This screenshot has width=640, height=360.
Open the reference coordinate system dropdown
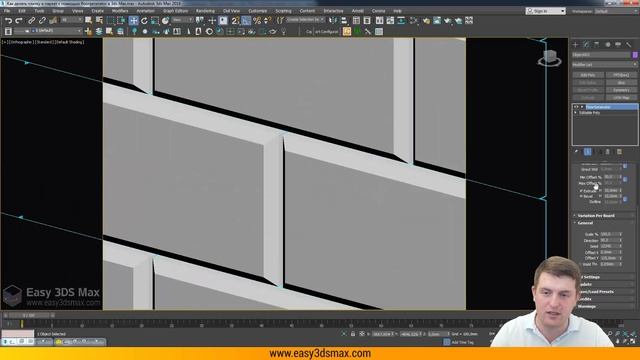(182, 20)
